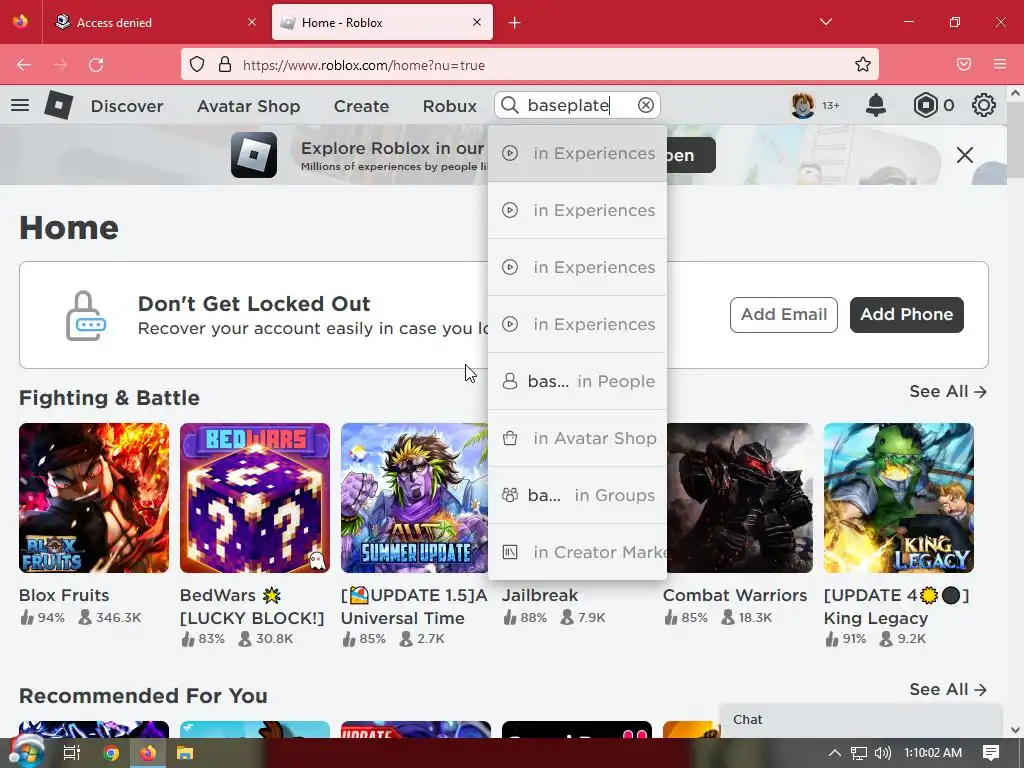Viewport: 1024px width, 768px height.
Task: Click the search magnifier icon
Action: click(x=510, y=105)
